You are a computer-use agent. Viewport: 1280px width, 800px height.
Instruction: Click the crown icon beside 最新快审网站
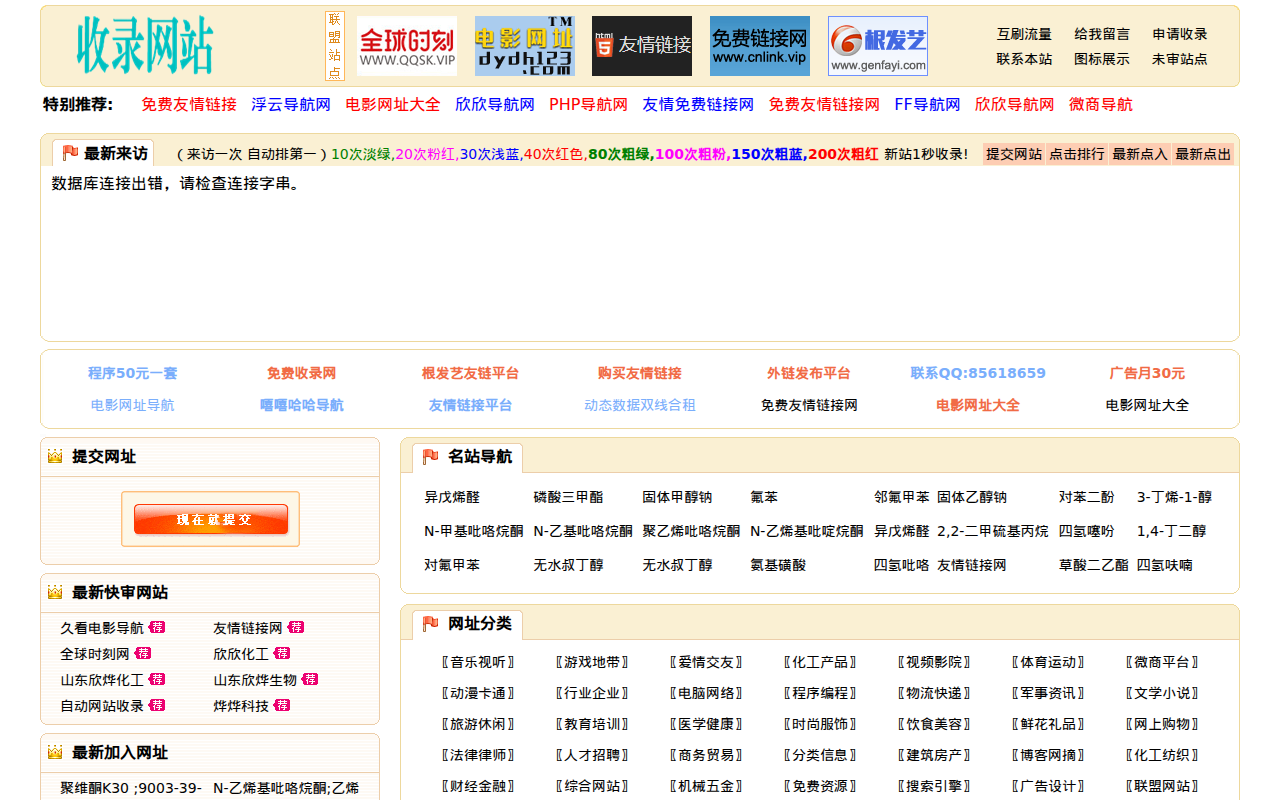click(55, 593)
